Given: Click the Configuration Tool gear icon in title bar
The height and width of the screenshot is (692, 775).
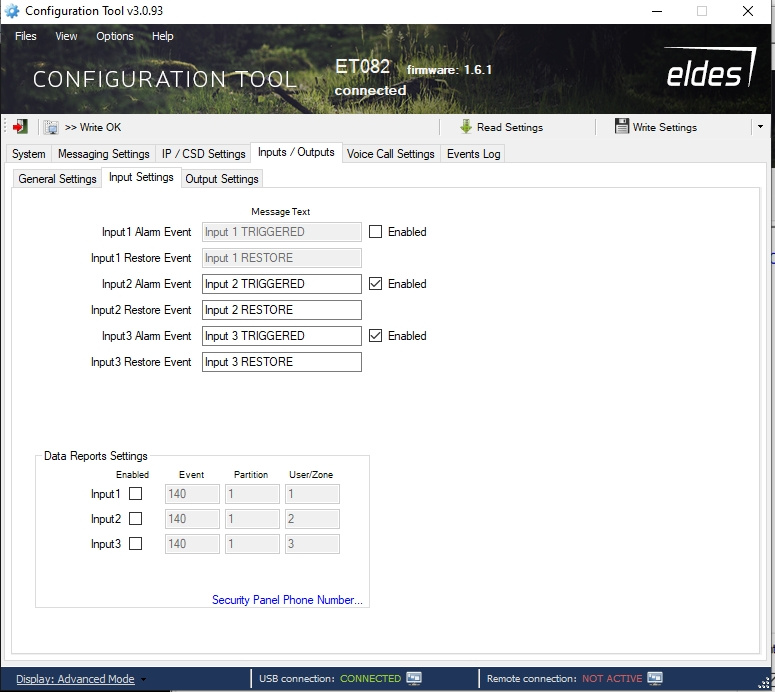Looking at the screenshot, I should tap(12, 11).
